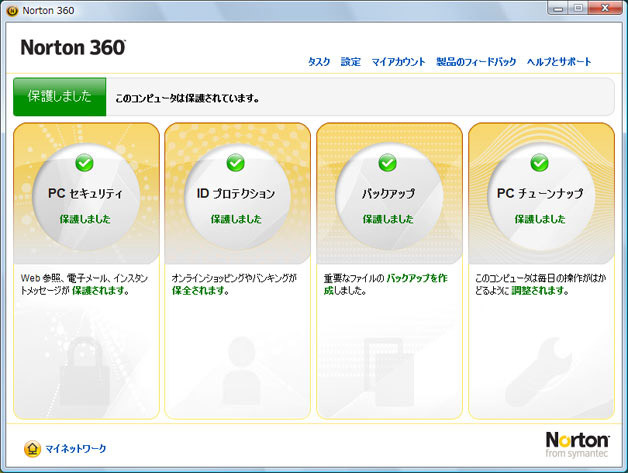The image size is (628, 473).
Task: Click the 保護されます link under PC セキュリティ
Action: [x=101, y=290]
